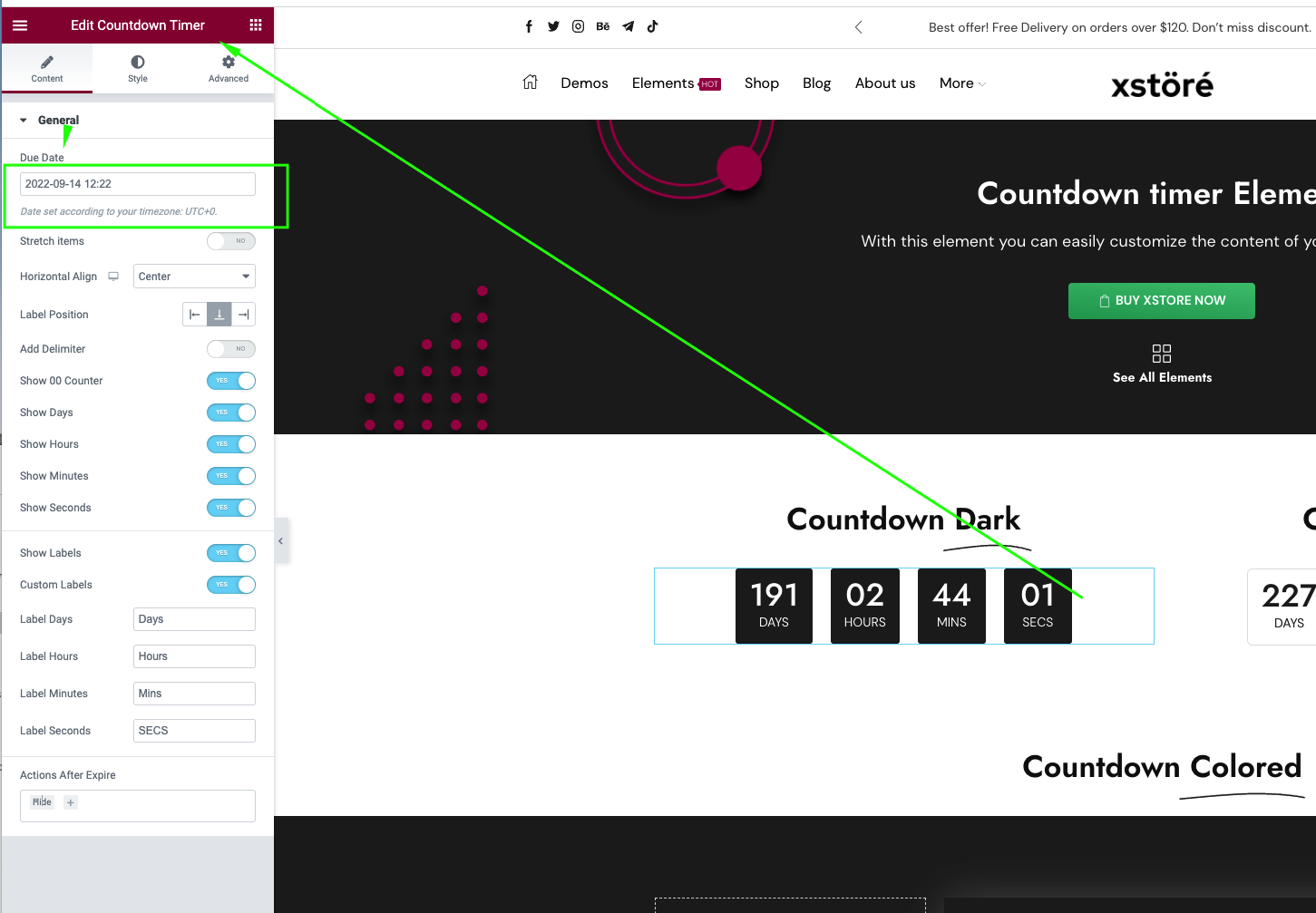The height and width of the screenshot is (913, 1316).
Task: Select the 44 MINS countdown box
Action: coord(951,606)
